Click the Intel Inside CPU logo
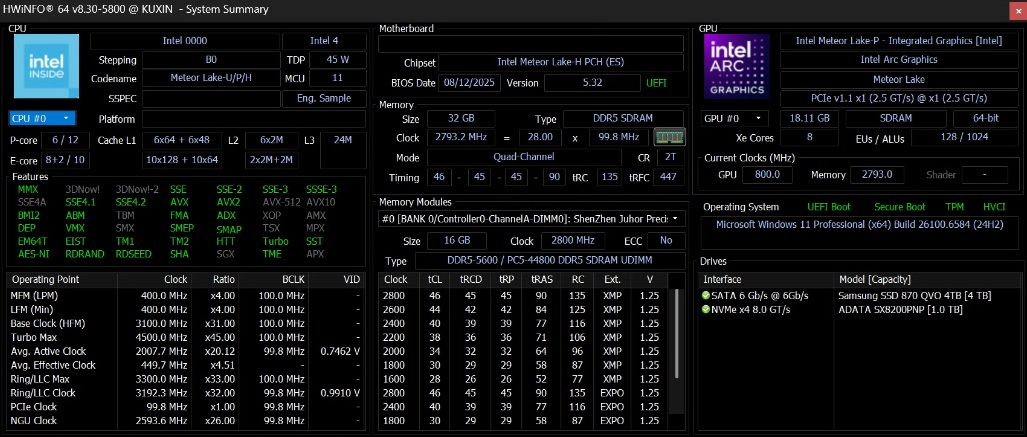 [47, 66]
